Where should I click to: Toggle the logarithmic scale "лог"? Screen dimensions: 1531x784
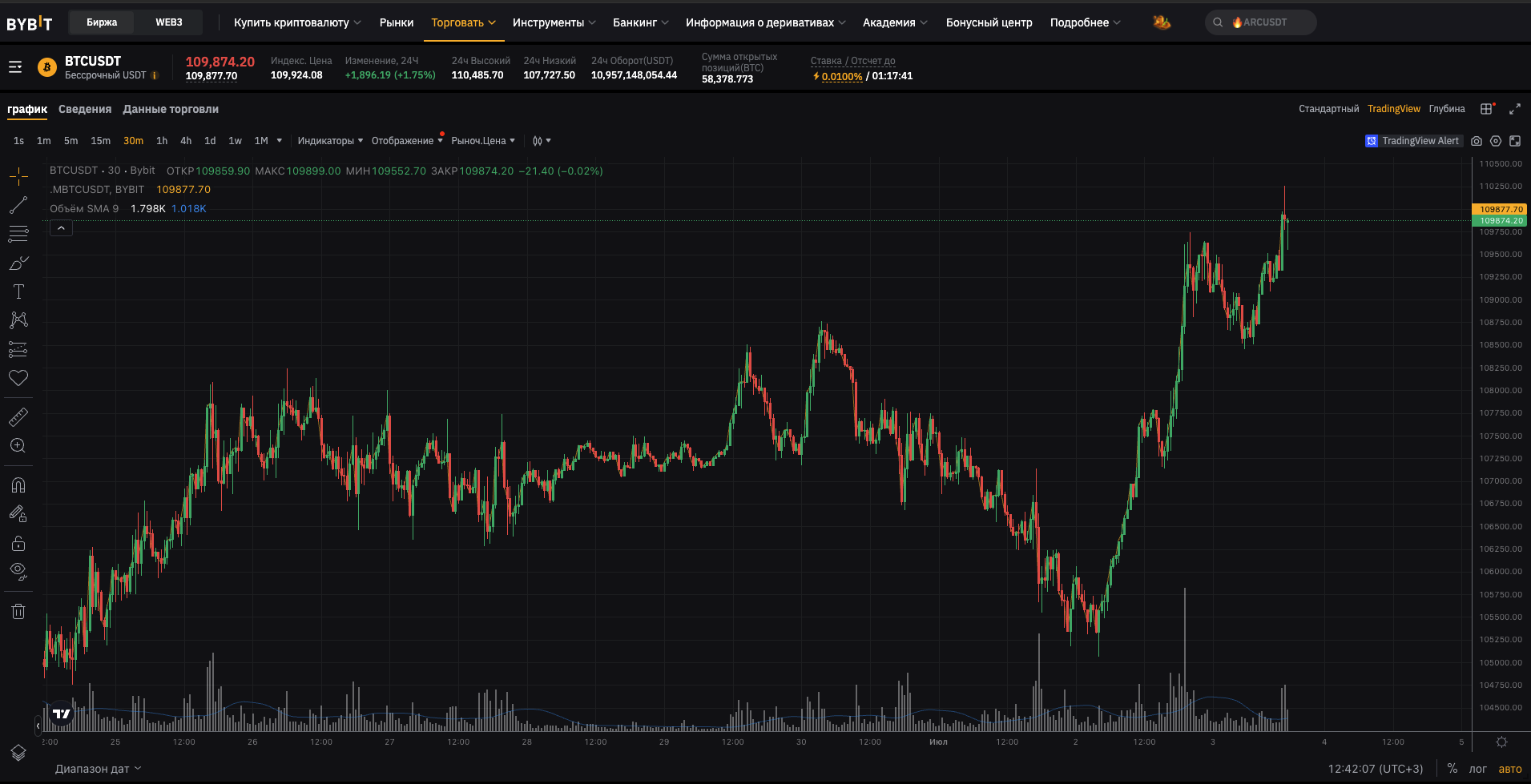click(x=1477, y=769)
